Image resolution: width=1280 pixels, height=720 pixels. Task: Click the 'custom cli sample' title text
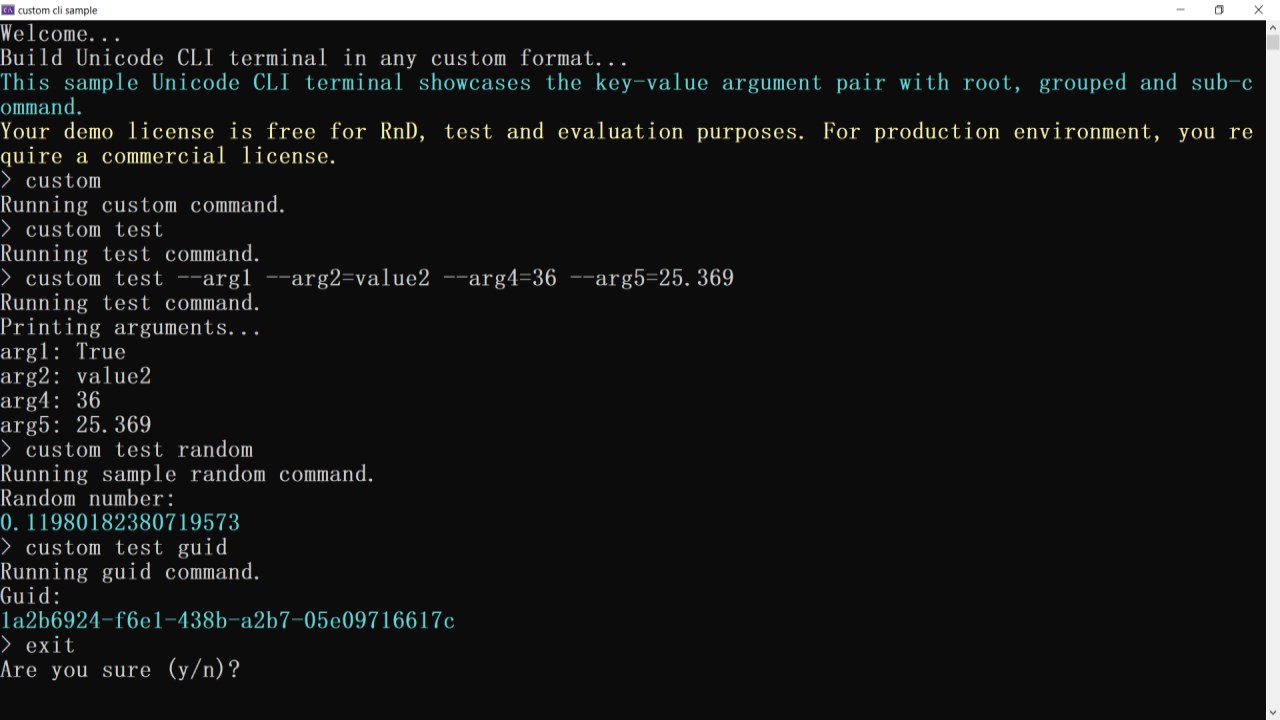pos(58,10)
